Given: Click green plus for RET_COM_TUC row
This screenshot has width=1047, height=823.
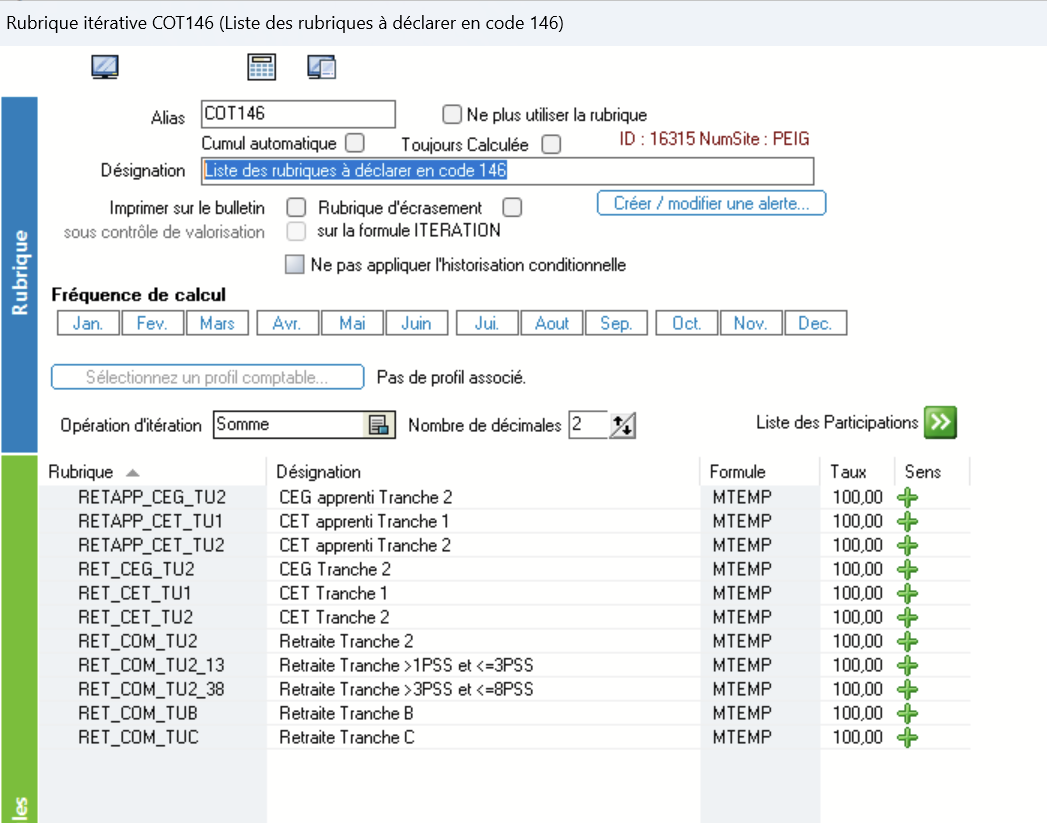Looking at the screenshot, I should pyautogui.click(x=907, y=738).
